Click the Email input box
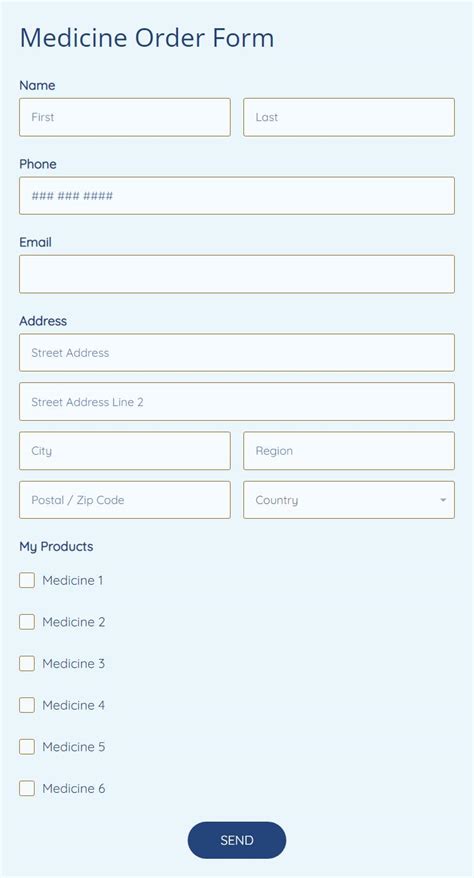Viewport: 474px width, 878px height. pyautogui.click(x=237, y=274)
